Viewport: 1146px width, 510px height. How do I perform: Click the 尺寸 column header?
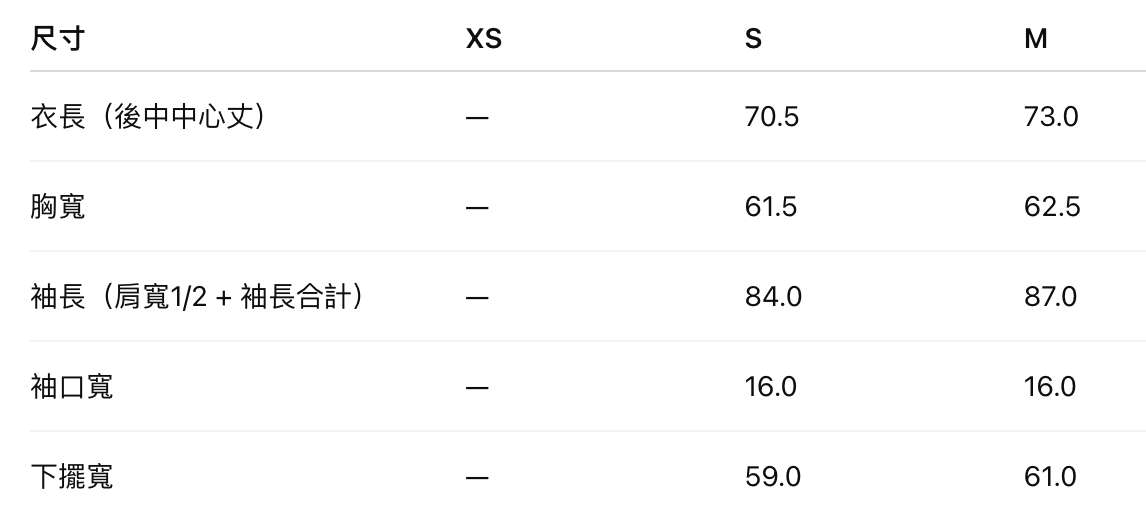58,39
